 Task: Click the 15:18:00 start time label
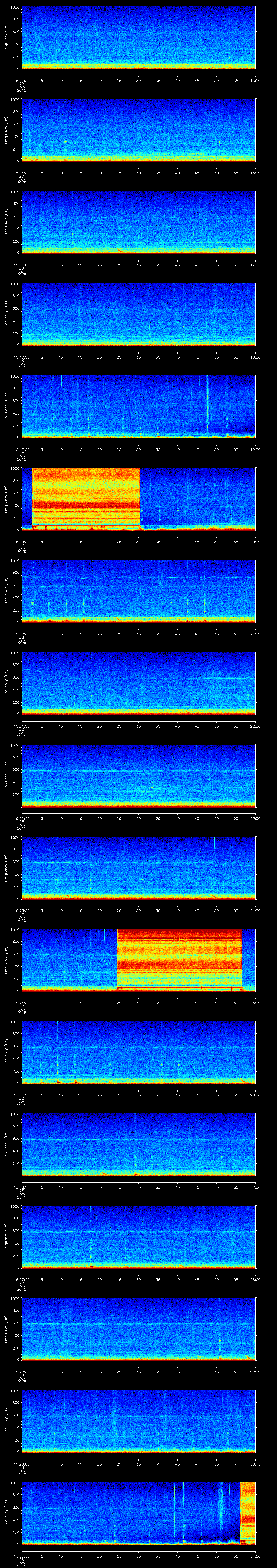pyautogui.click(x=21, y=449)
